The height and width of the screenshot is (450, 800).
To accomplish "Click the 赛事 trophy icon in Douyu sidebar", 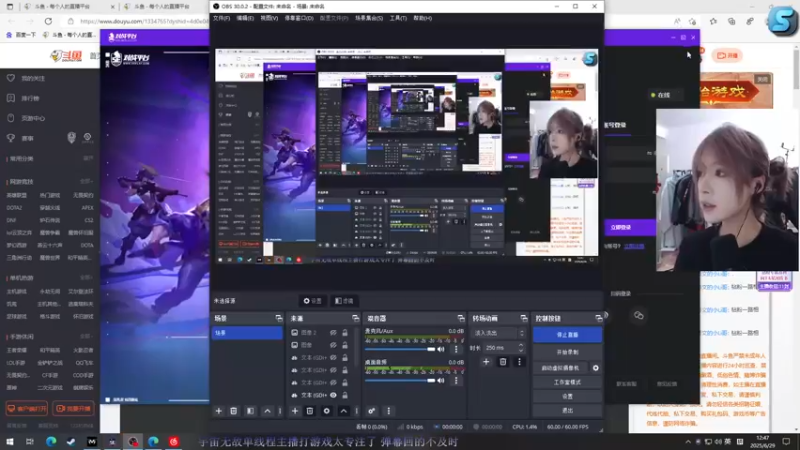I will pos(11,138).
